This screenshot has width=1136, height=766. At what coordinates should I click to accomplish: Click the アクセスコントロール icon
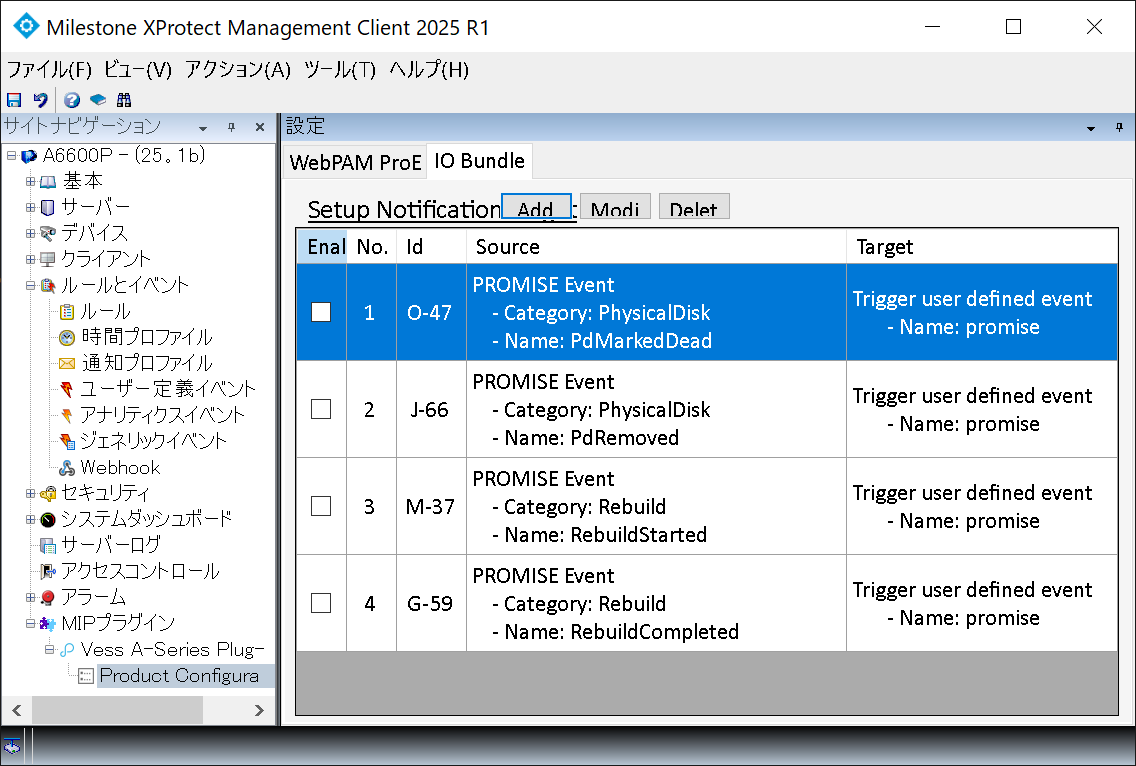48,571
